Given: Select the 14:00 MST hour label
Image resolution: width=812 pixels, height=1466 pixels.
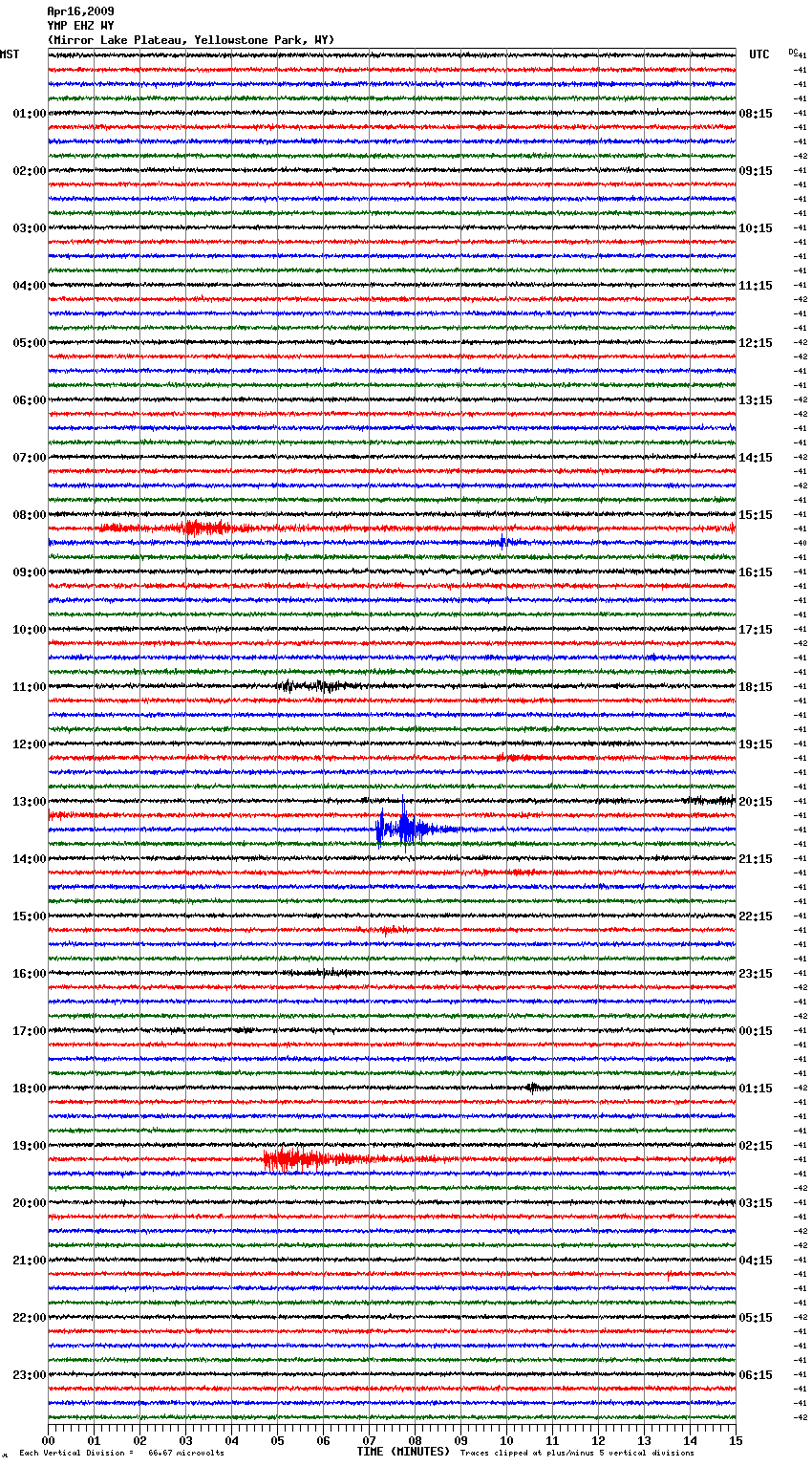Looking at the screenshot, I should click(x=30, y=859).
